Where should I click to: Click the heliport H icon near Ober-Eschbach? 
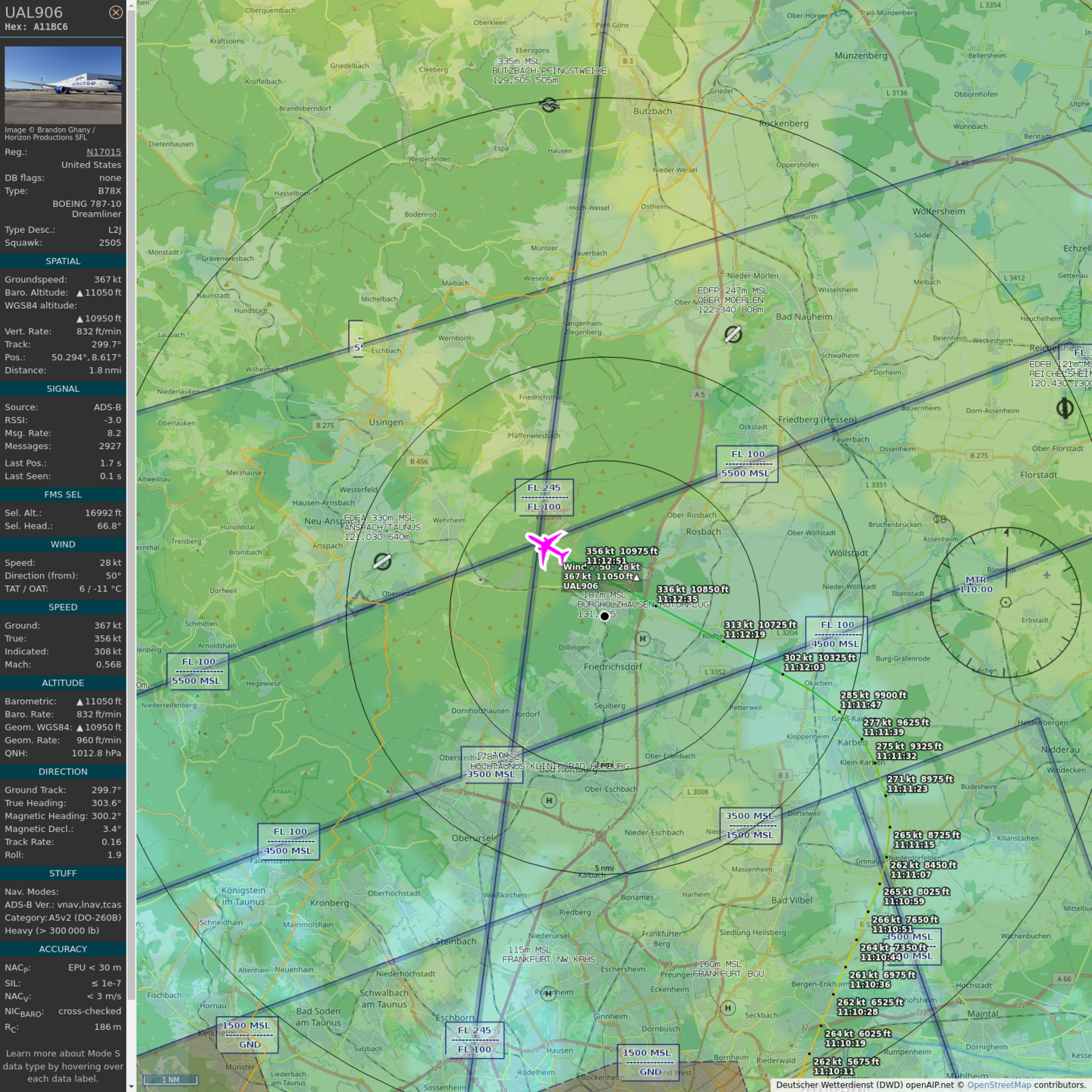549,800
